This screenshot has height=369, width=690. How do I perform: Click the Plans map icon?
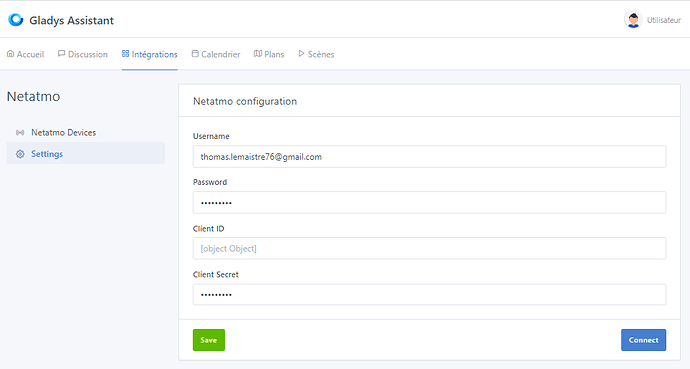click(x=258, y=54)
